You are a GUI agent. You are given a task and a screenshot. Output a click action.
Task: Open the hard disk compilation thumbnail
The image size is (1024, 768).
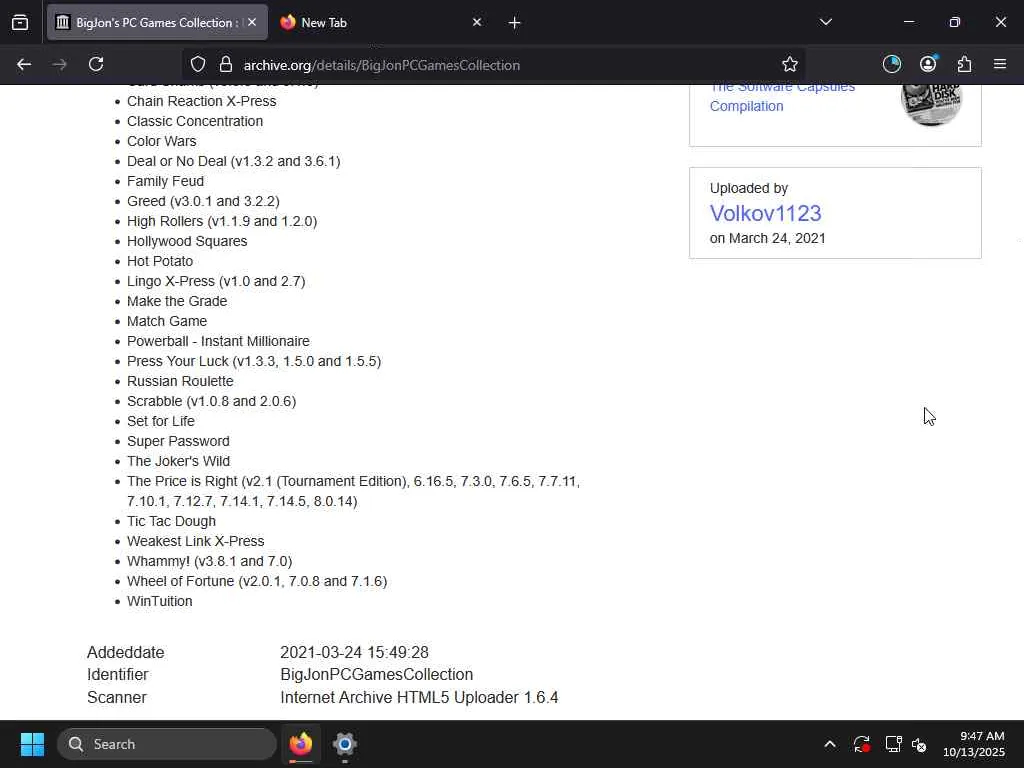tap(931, 104)
